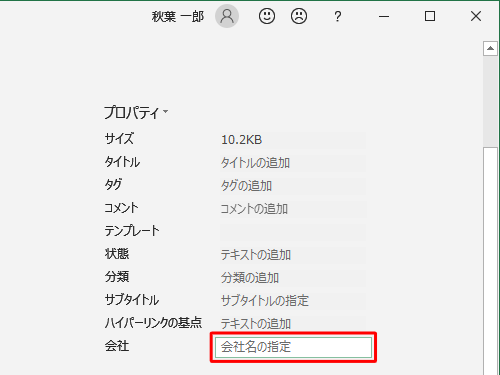The height and width of the screenshot is (375, 500).
Task: Click the 分類 label
Action: tap(117, 277)
